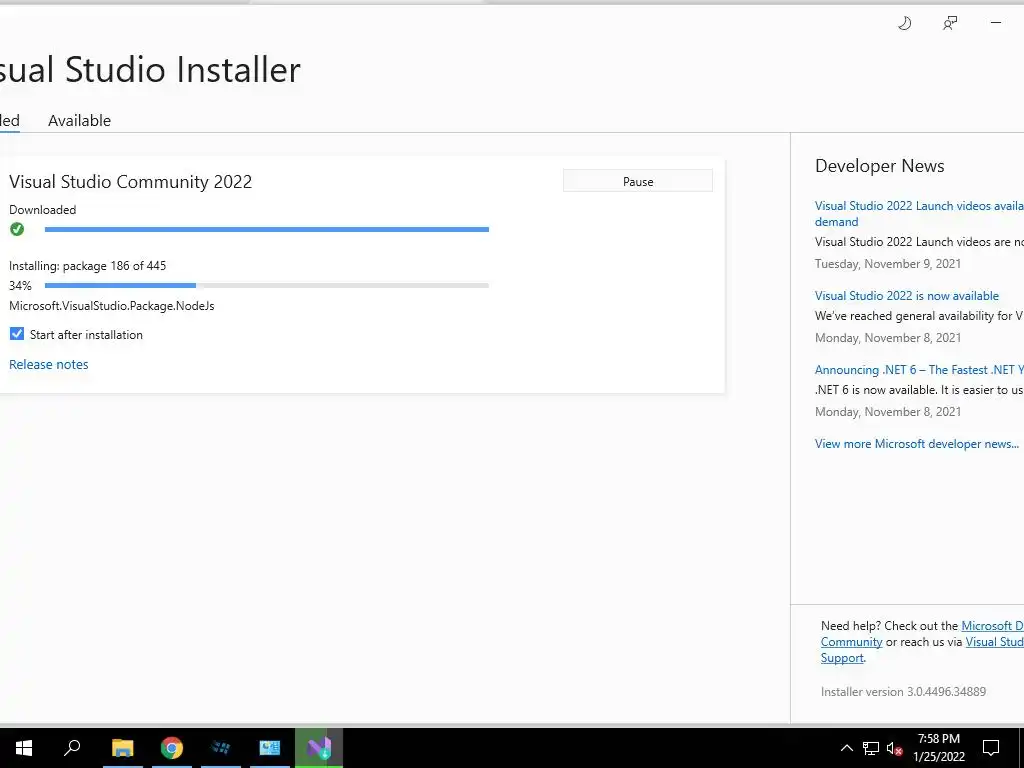The height and width of the screenshot is (768, 1024).
Task: Click the green download-complete checkmark icon
Action: [x=17, y=229]
